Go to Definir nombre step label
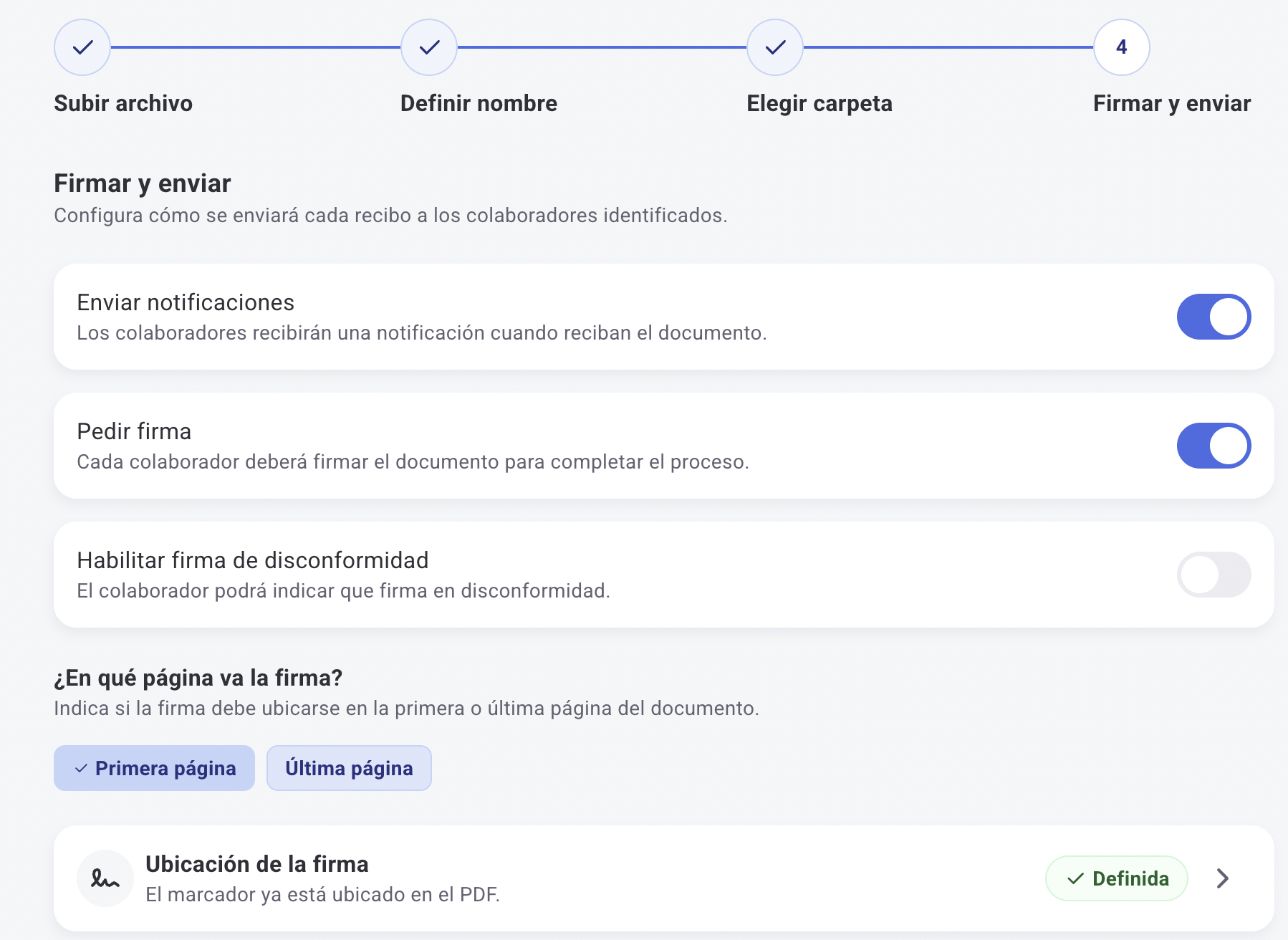Screen dimensions: 1288x940 pos(479,103)
